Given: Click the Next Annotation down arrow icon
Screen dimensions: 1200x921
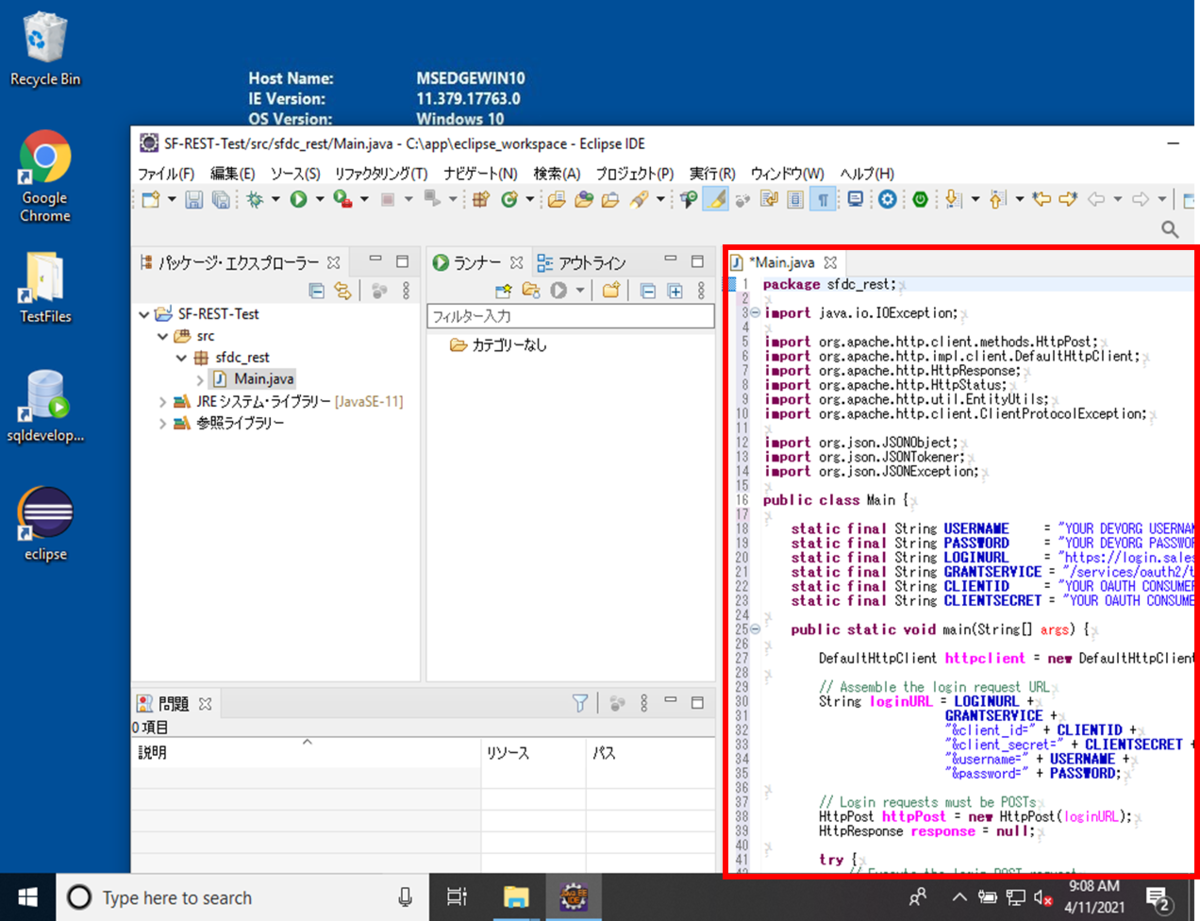Looking at the screenshot, I should (x=953, y=200).
